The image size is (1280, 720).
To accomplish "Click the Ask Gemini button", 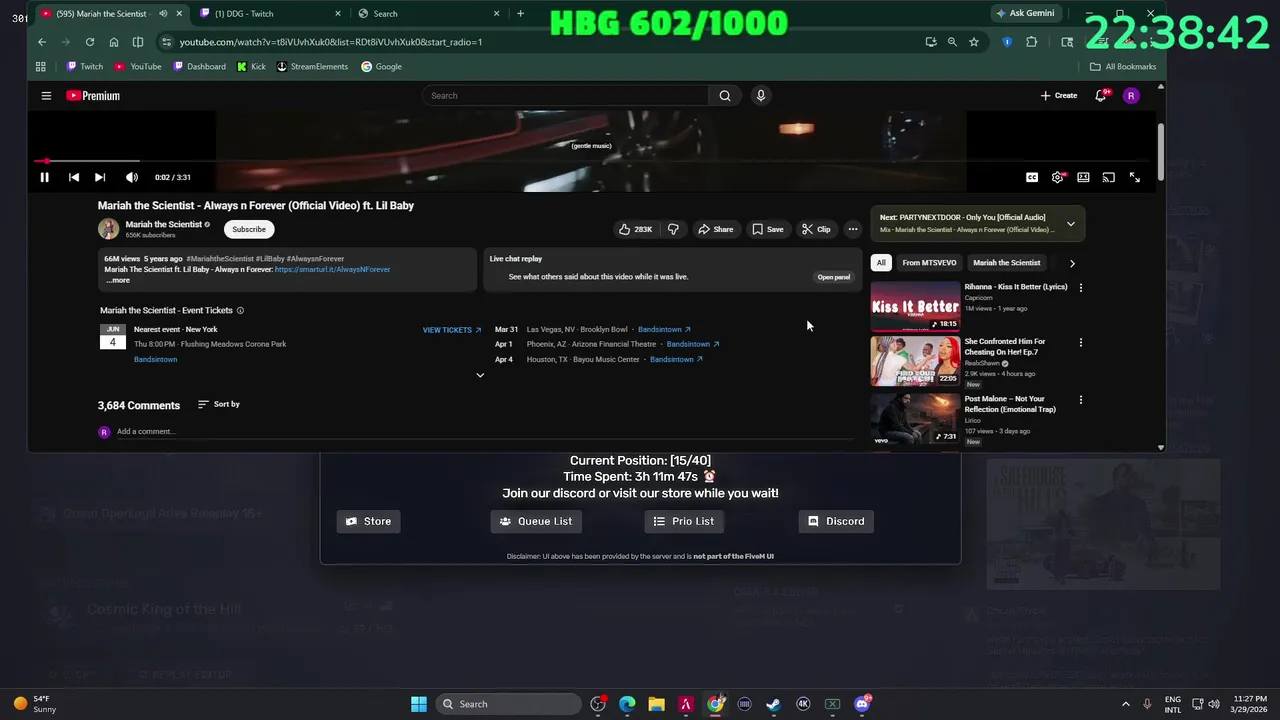I will pyautogui.click(x=1025, y=14).
